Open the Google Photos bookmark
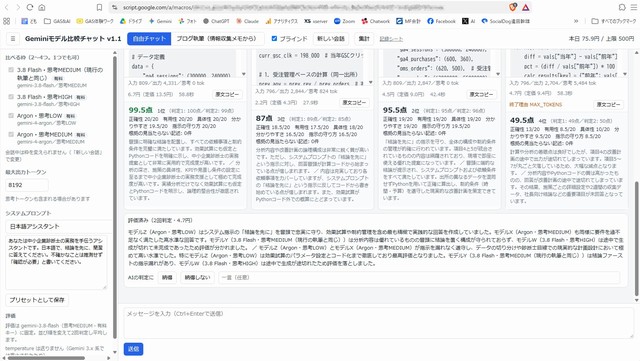The image size is (640, 361). point(187,21)
